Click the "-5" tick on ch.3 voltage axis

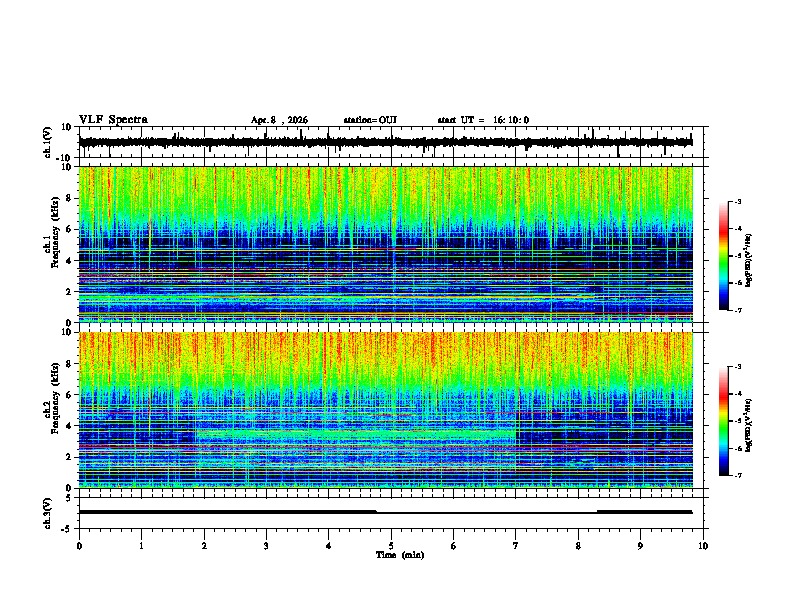(x=67, y=529)
